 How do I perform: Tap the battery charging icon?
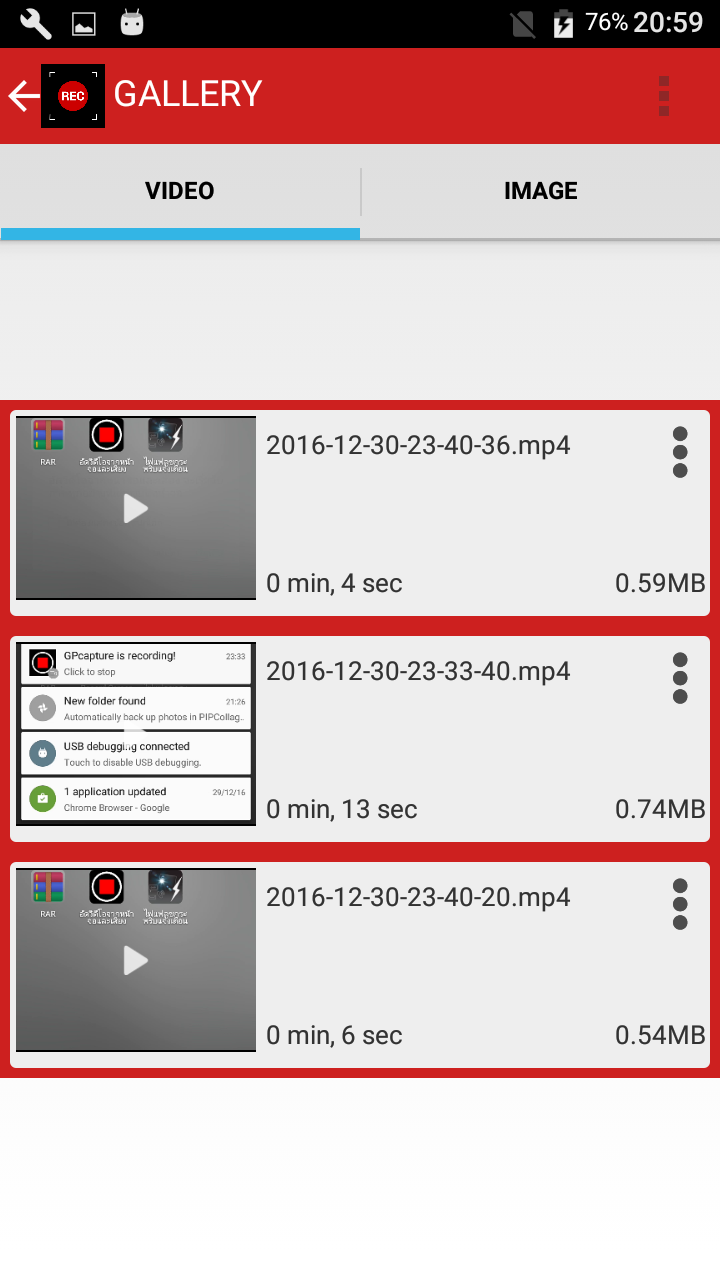pyautogui.click(x=564, y=23)
